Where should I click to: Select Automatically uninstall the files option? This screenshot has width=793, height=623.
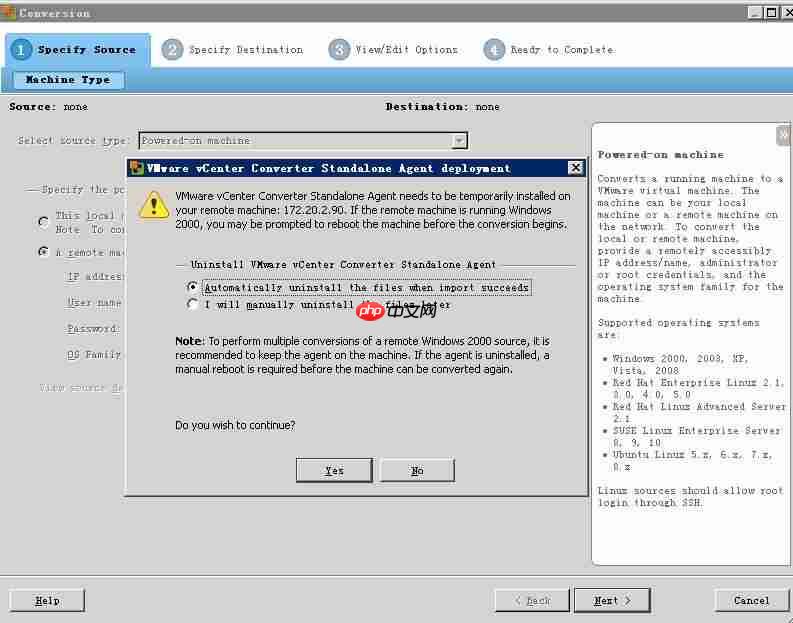[x=193, y=287]
